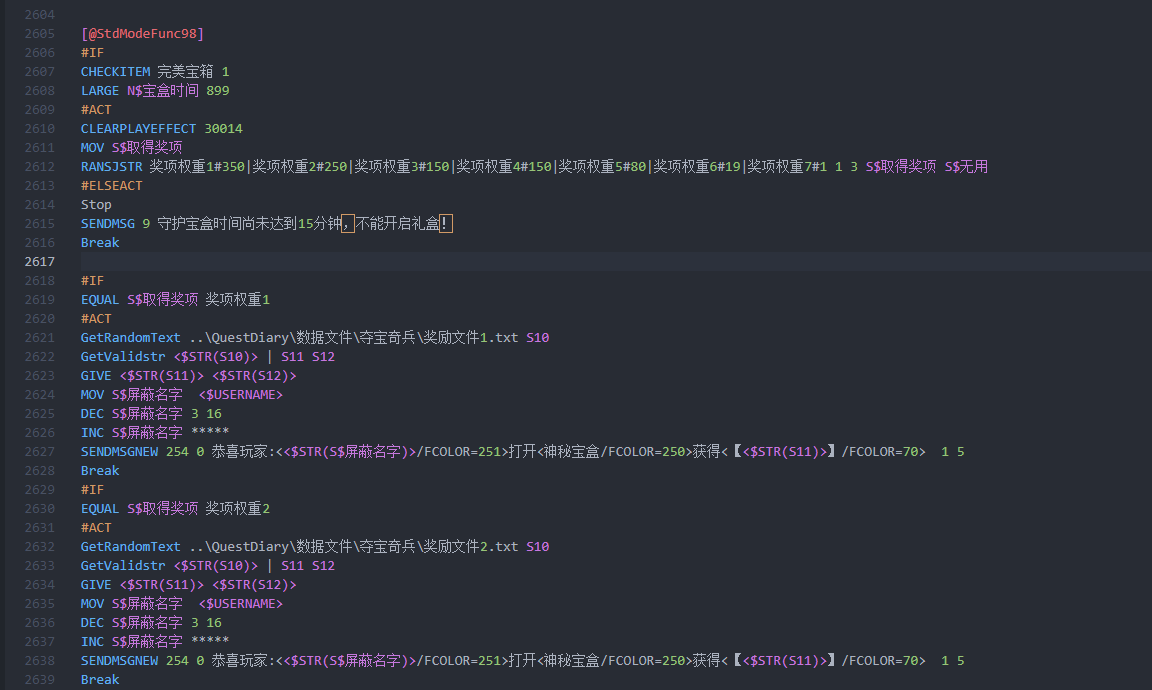Click the [@StdModeFunc98] script label
The width and height of the screenshot is (1152, 690).
click(x=141, y=33)
